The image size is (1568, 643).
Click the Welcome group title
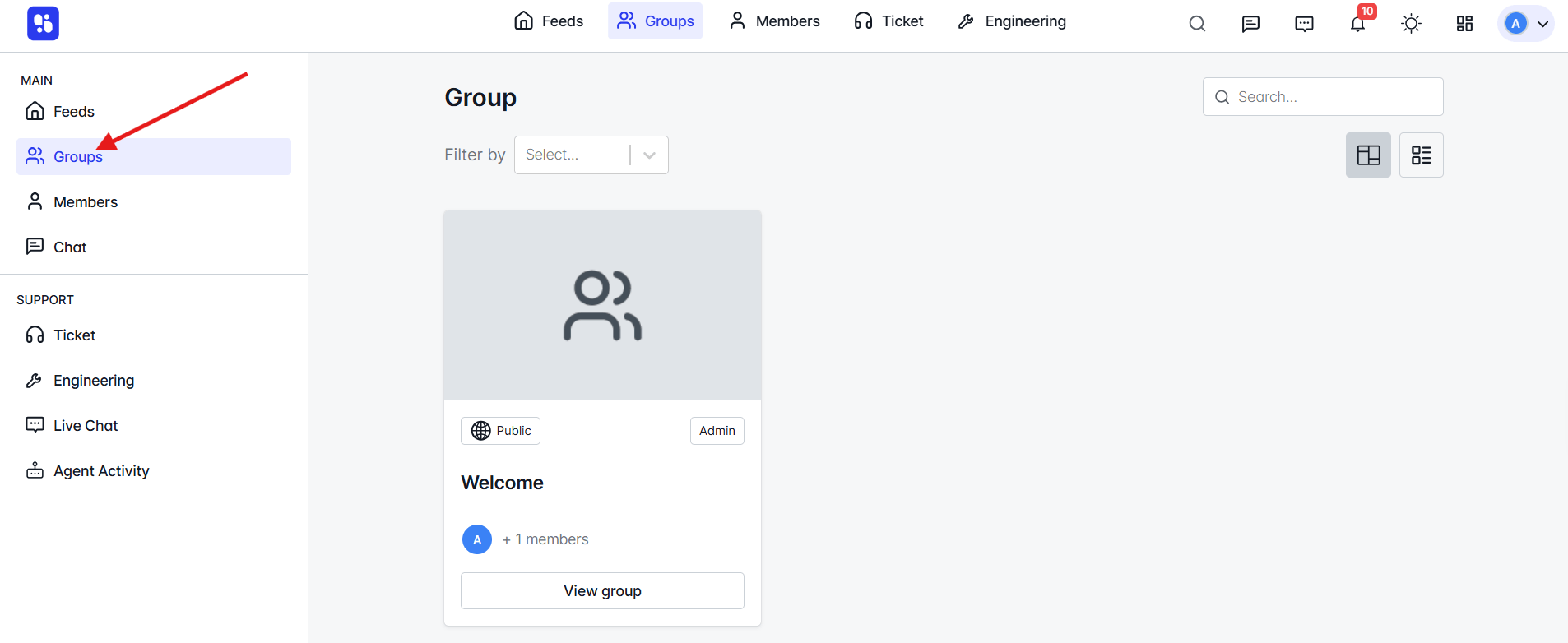click(502, 483)
